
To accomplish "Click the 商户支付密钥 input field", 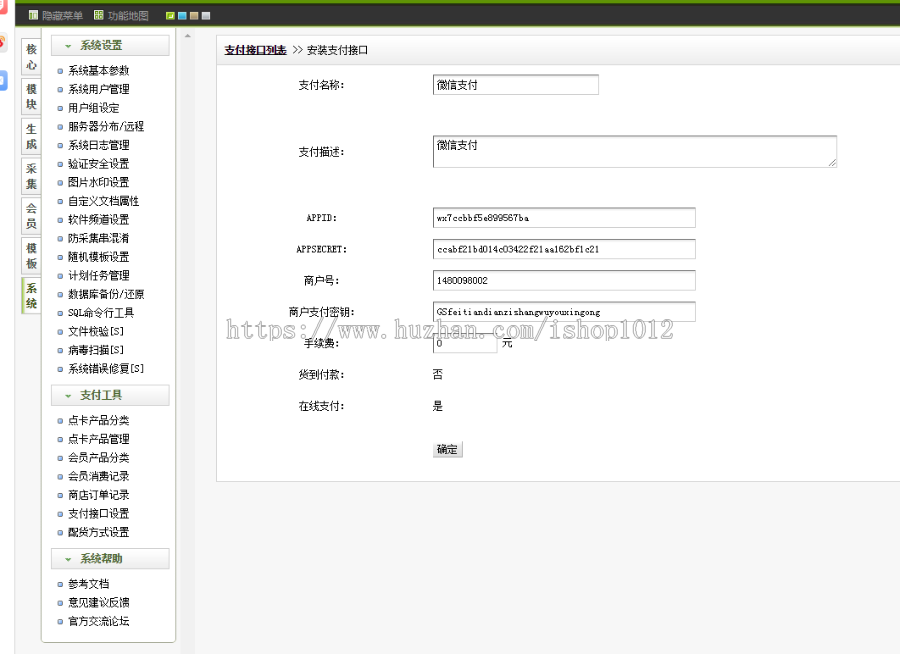I will pyautogui.click(x=564, y=312).
